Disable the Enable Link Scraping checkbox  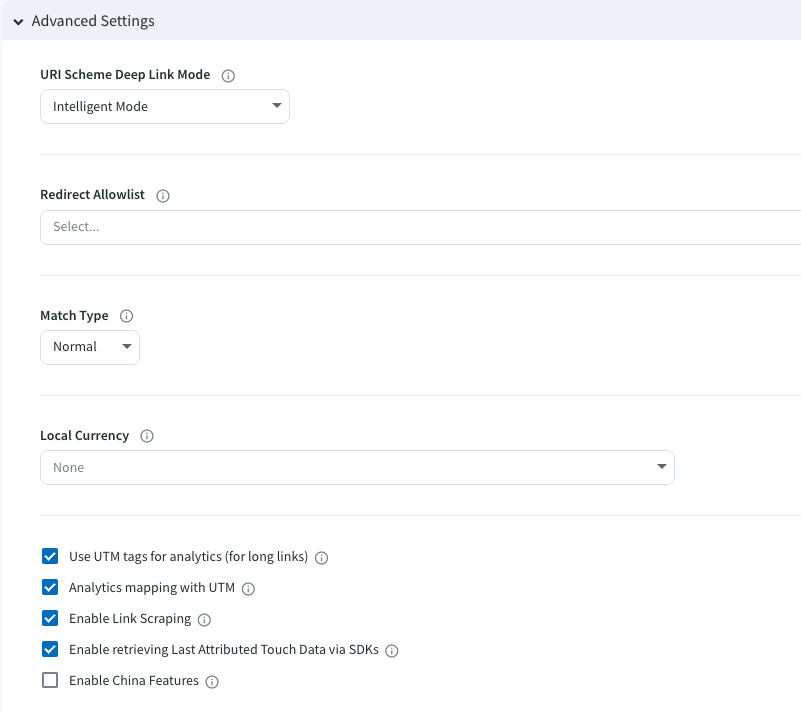(x=50, y=618)
